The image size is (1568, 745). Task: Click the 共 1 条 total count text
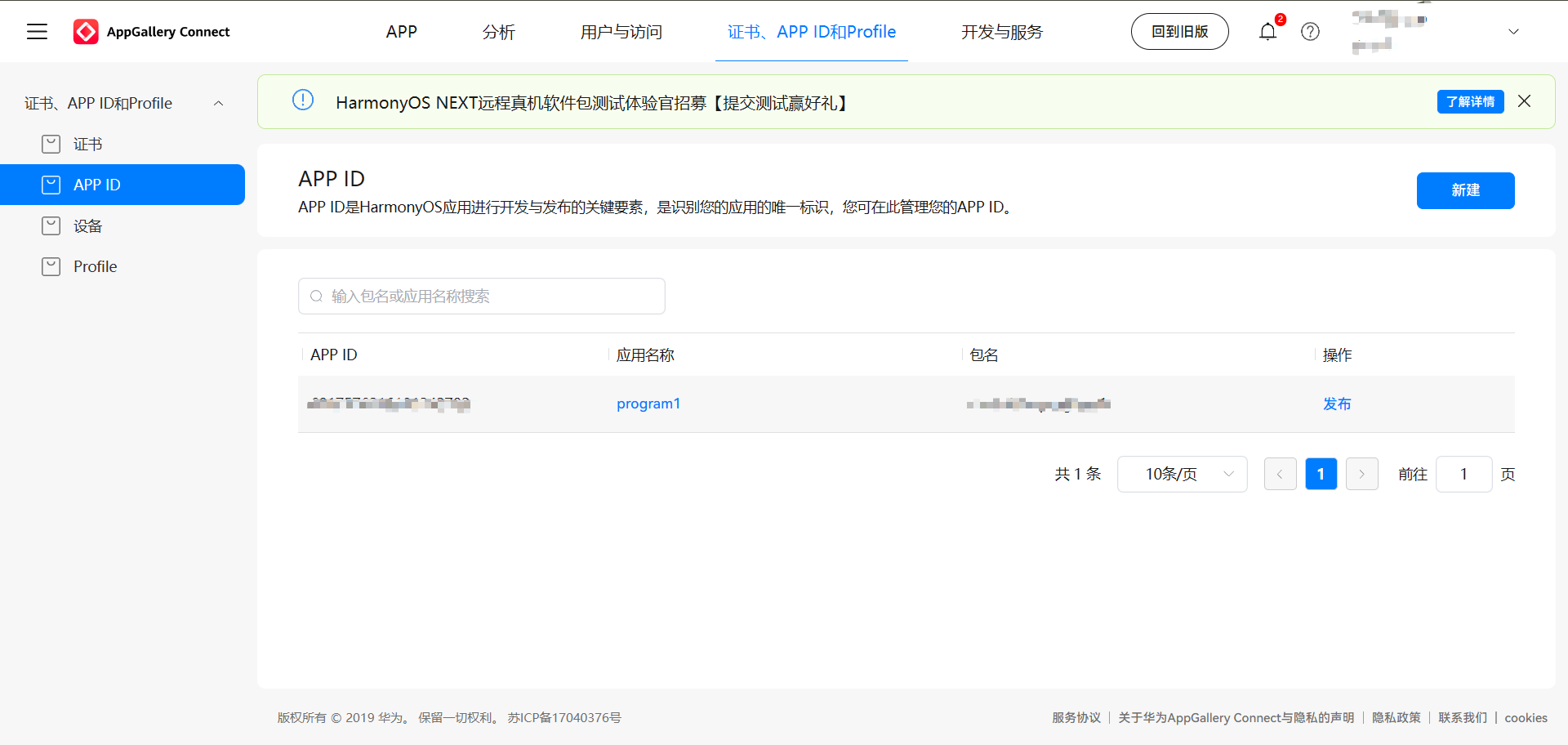click(x=1078, y=474)
